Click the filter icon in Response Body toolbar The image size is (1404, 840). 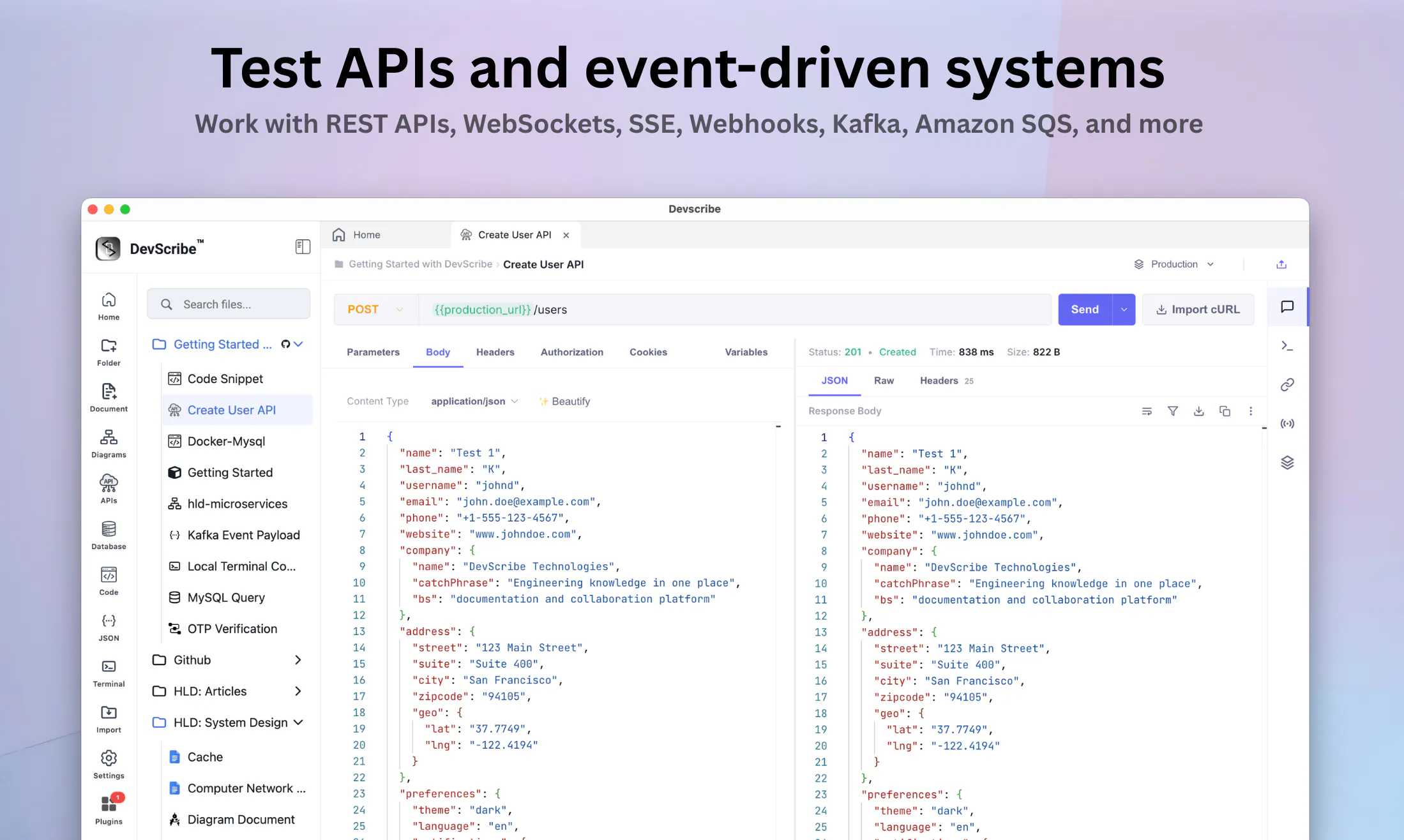(x=1173, y=411)
